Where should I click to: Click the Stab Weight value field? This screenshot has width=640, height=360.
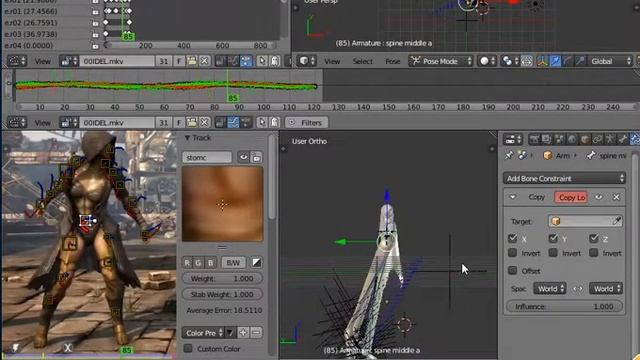coord(222,294)
